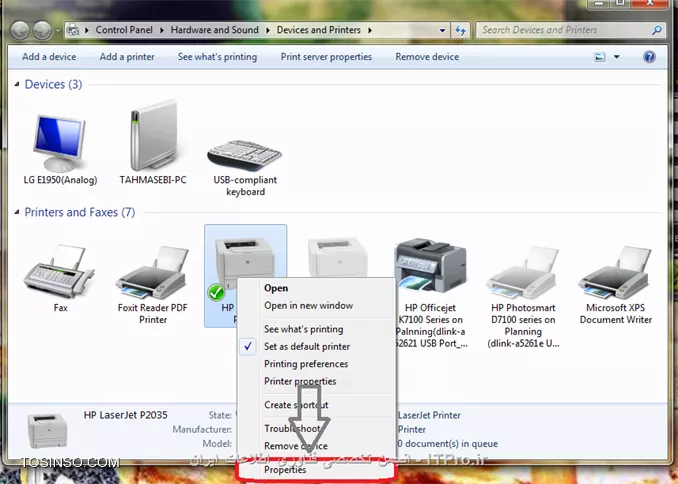Select the Microsoft XPS Document Writer icon
Screen dimensions: 678x484
point(616,272)
